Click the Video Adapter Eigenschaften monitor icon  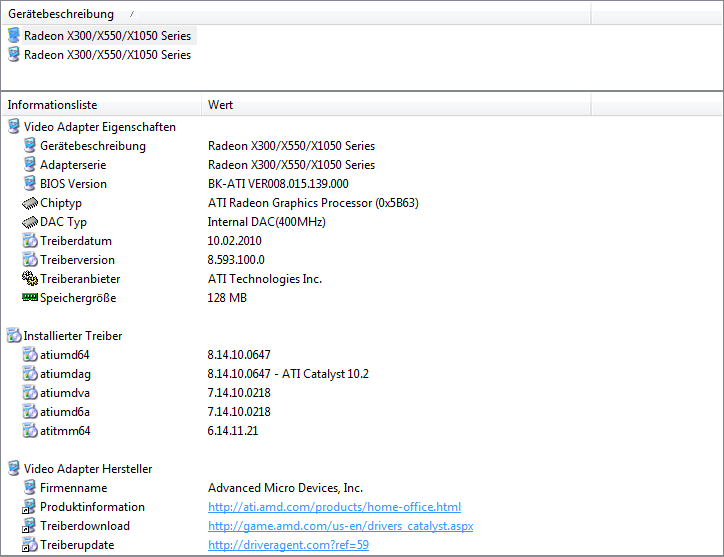click(x=14, y=127)
